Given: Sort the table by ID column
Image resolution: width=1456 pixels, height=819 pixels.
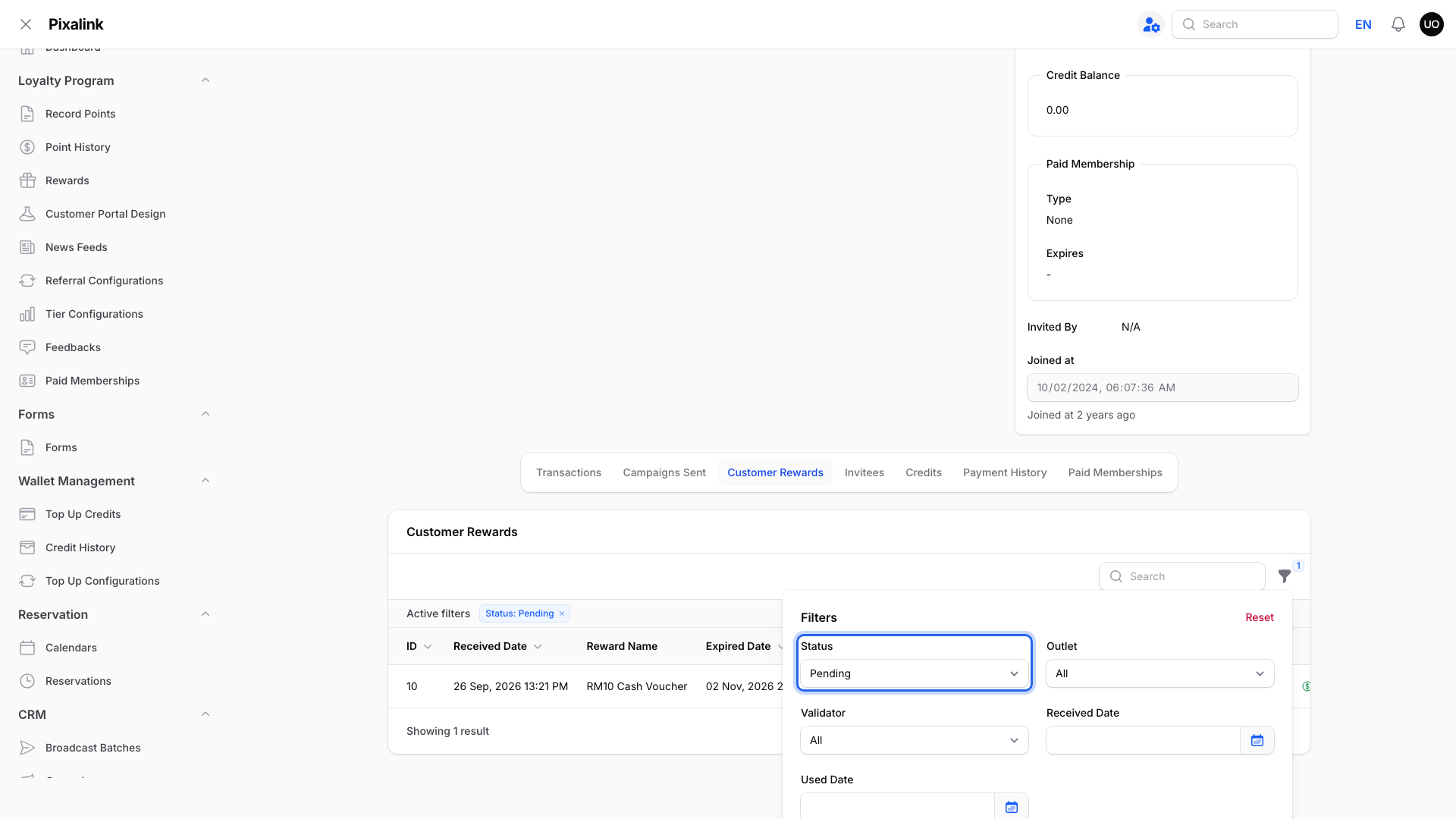Looking at the screenshot, I should [x=419, y=646].
